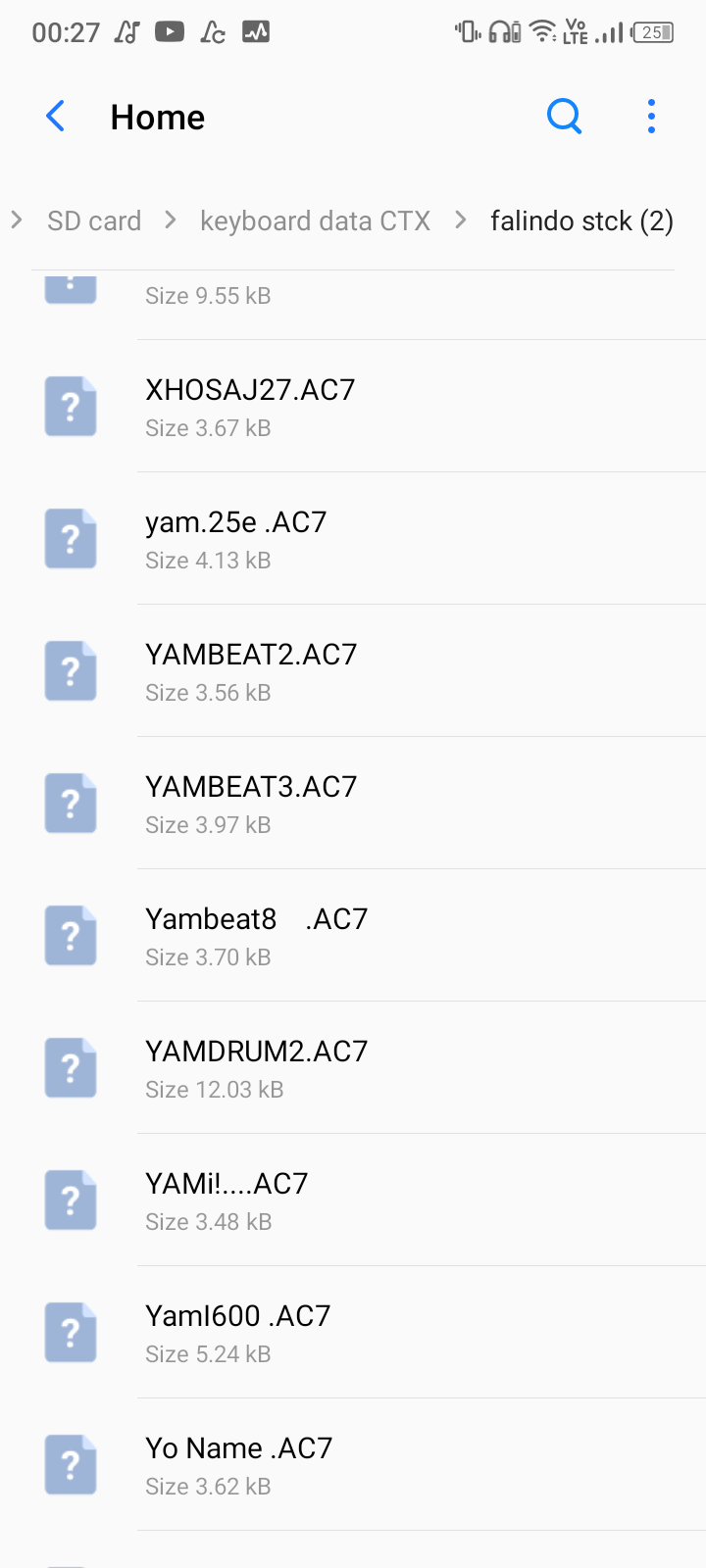Tap the battery indicator in status bar
The width and height of the screenshot is (706, 1568).
coord(653,32)
